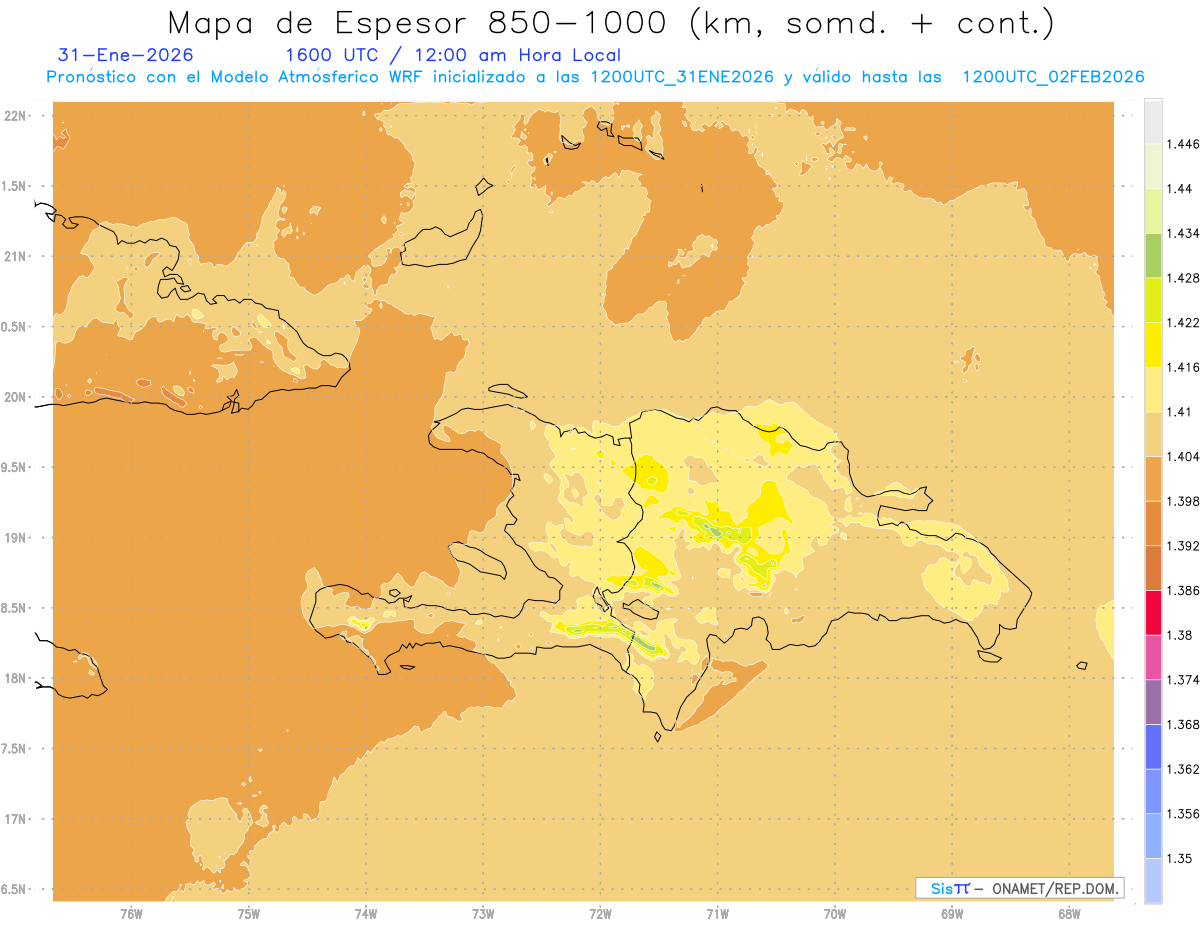
Task: Click the '1.404' legend value
Action: point(1184,456)
